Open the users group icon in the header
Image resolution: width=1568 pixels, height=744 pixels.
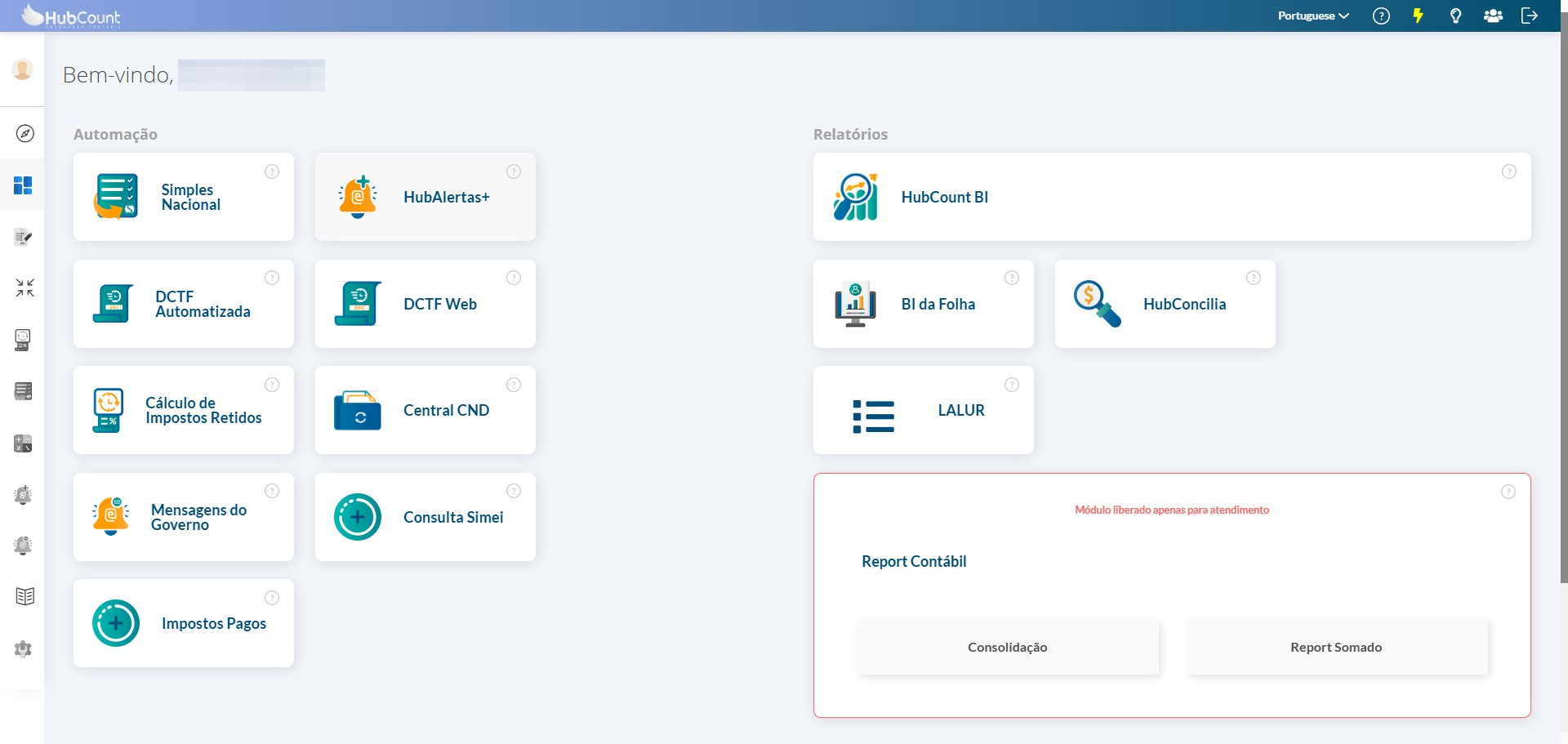point(1493,16)
